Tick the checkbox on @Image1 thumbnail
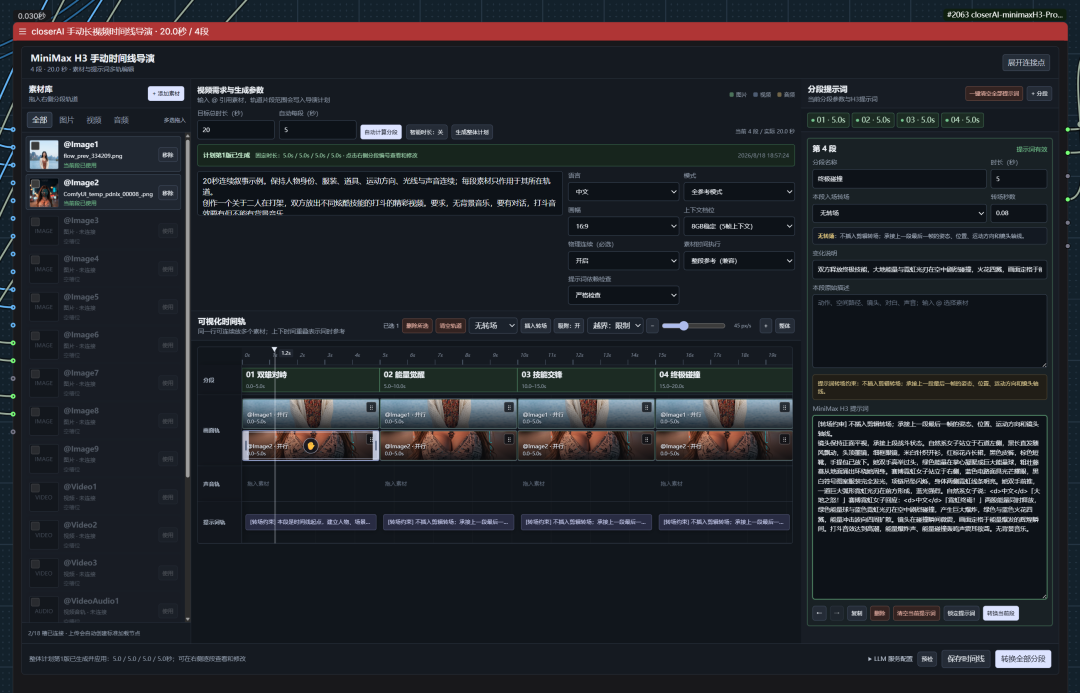 pos(35,146)
